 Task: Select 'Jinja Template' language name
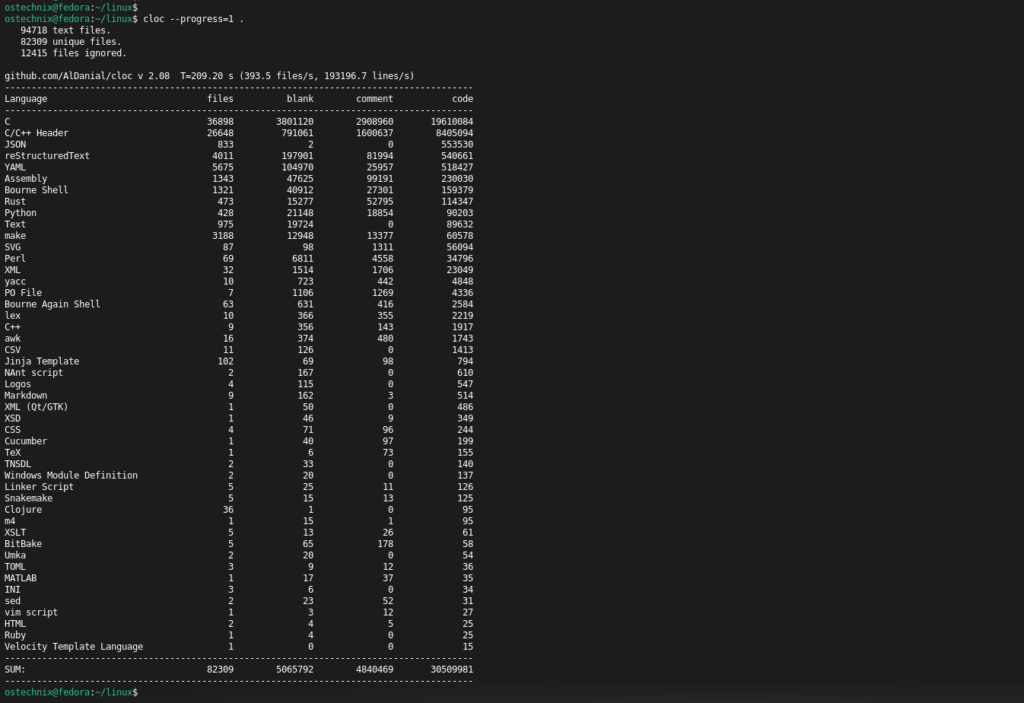click(42, 361)
